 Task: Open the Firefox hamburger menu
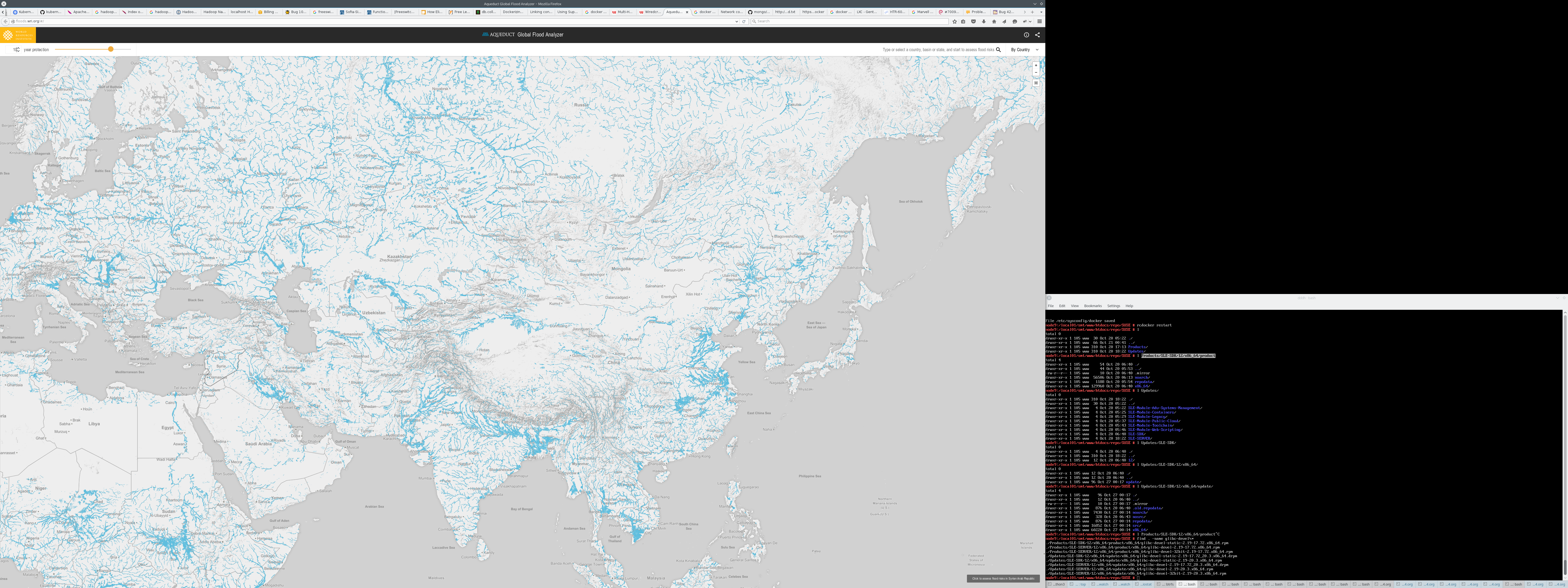1039,21
